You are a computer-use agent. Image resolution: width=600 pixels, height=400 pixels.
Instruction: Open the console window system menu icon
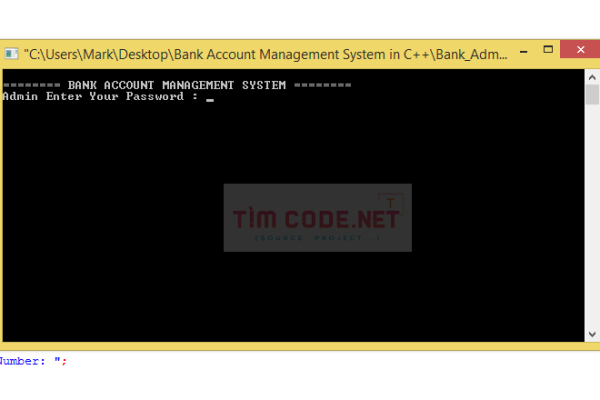[x=11, y=54]
